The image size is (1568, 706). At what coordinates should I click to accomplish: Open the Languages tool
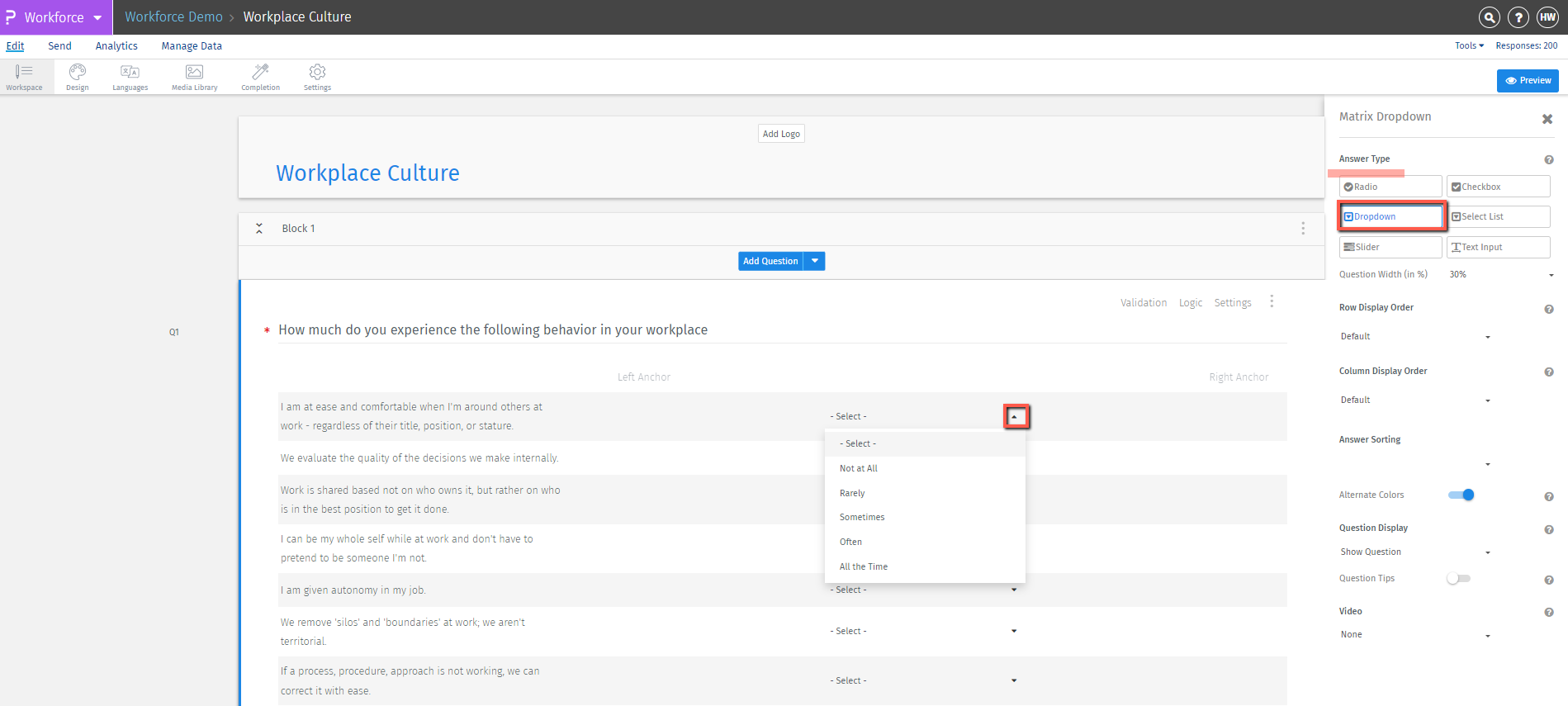pyautogui.click(x=130, y=77)
